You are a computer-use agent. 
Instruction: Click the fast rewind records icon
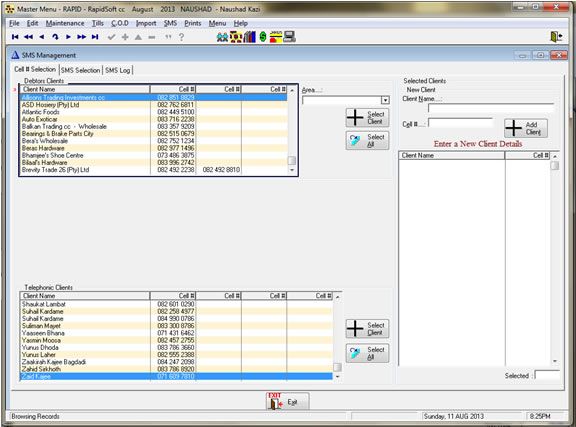click(28, 37)
